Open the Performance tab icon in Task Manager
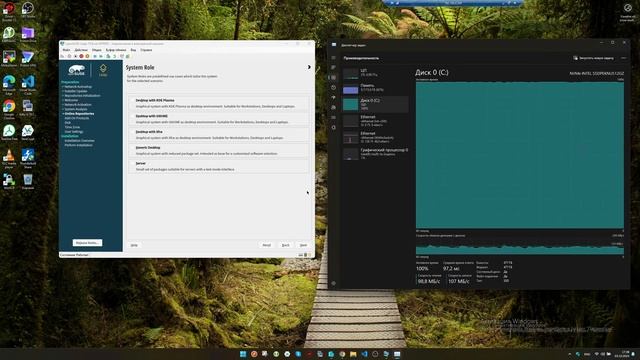The width and height of the screenshot is (640, 360). click(333, 77)
